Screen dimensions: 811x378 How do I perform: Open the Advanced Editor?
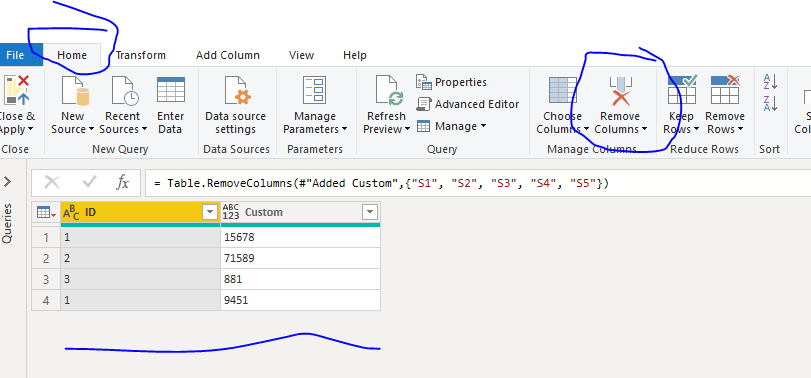(x=468, y=104)
